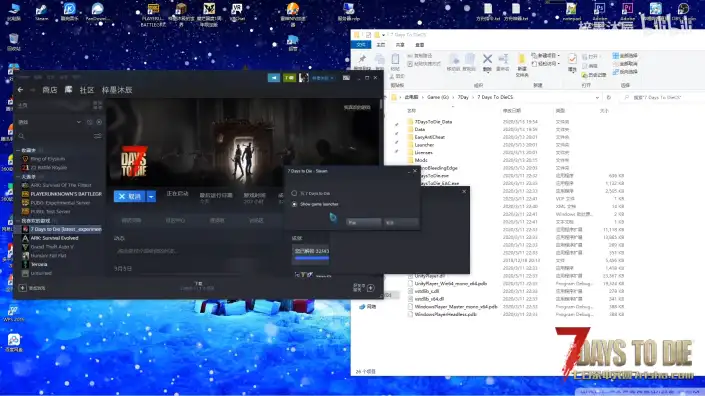Open New Item dropdown in Explorer ribbon
Viewport: 705px width, 396px height.
pos(545,55)
